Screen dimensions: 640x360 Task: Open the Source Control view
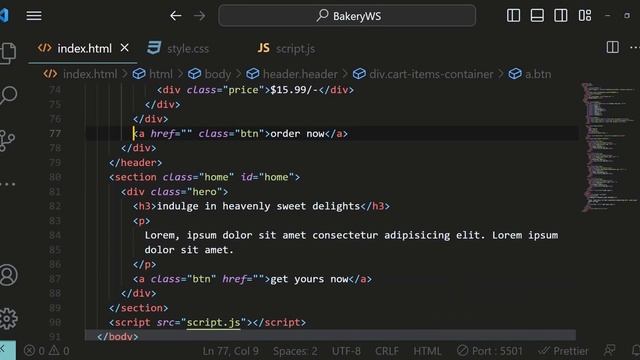coord(7,141)
